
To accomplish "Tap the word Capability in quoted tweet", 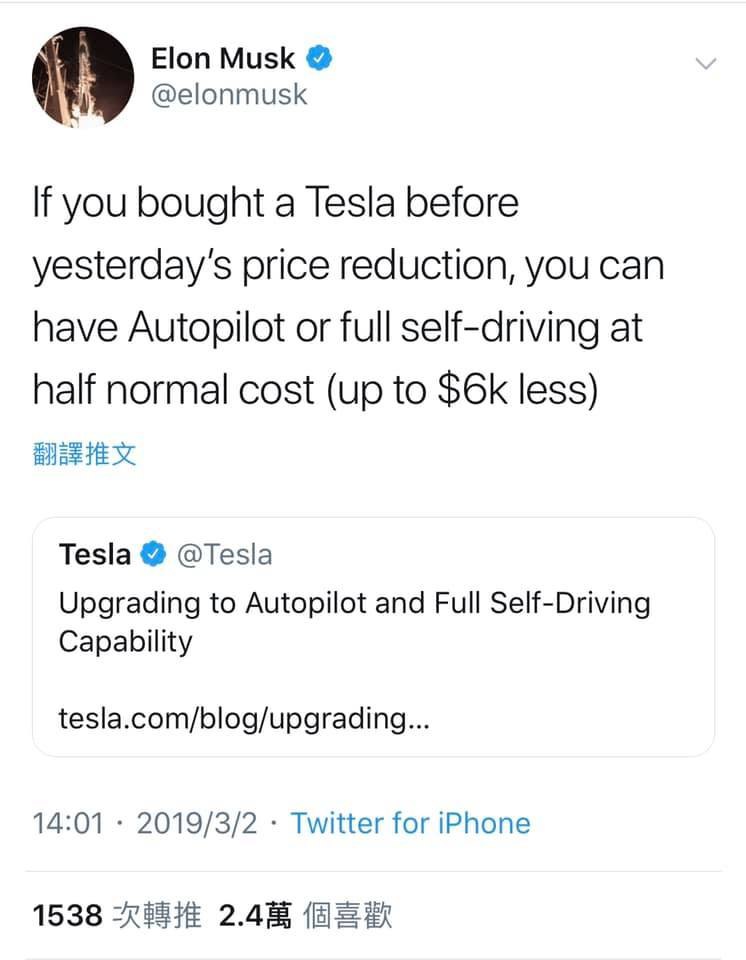I will (125, 641).
